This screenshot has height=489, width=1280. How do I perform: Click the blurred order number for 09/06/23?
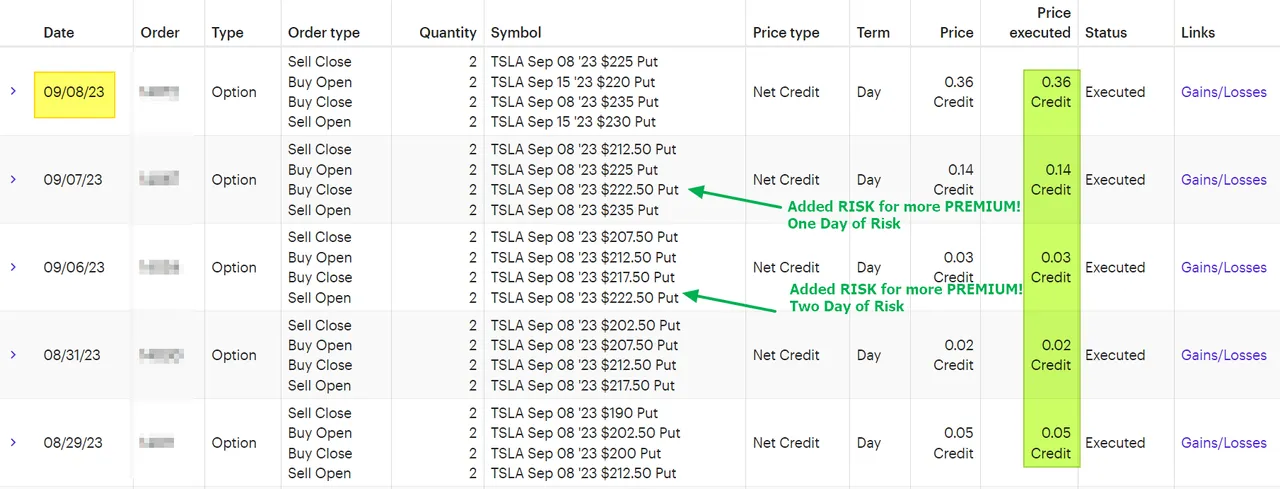point(160,267)
